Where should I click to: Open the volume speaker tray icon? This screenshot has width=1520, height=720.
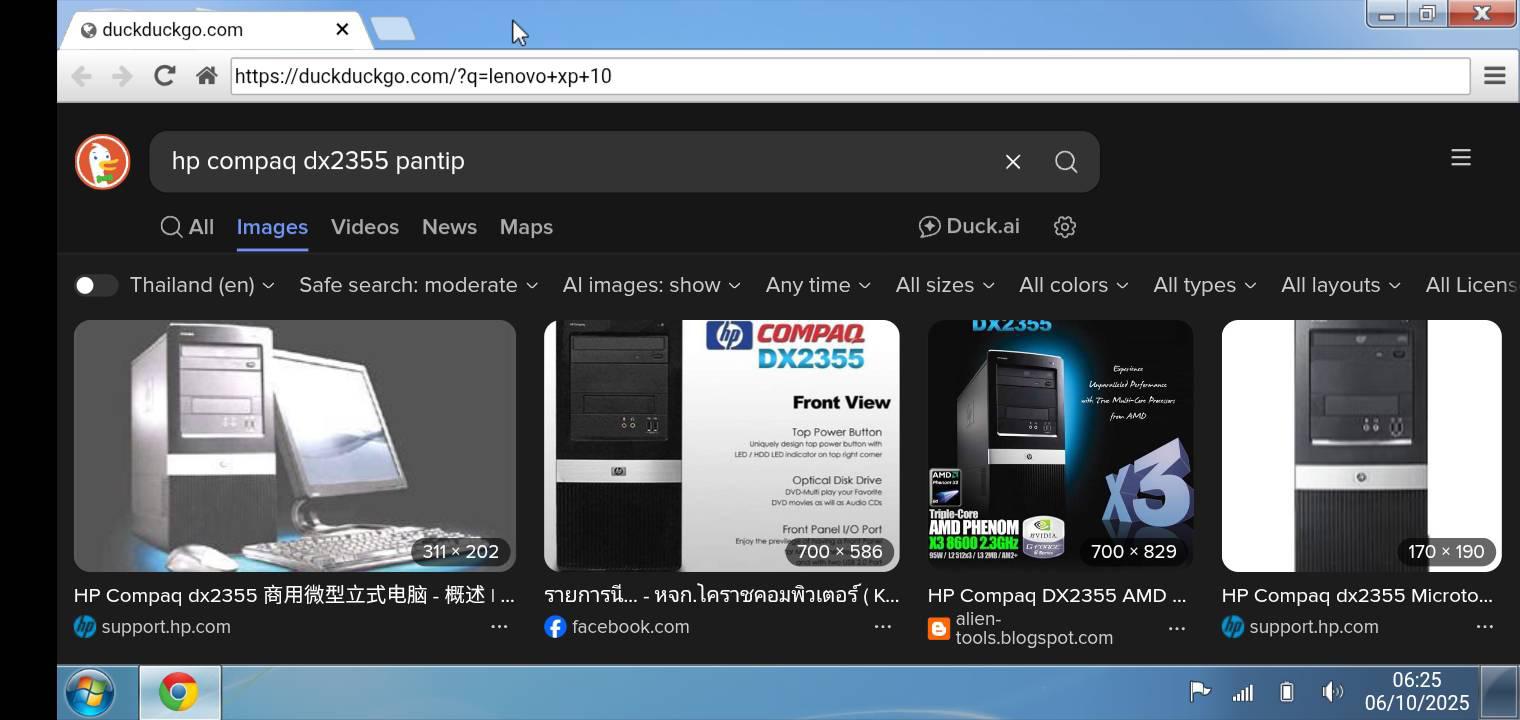click(1332, 692)
